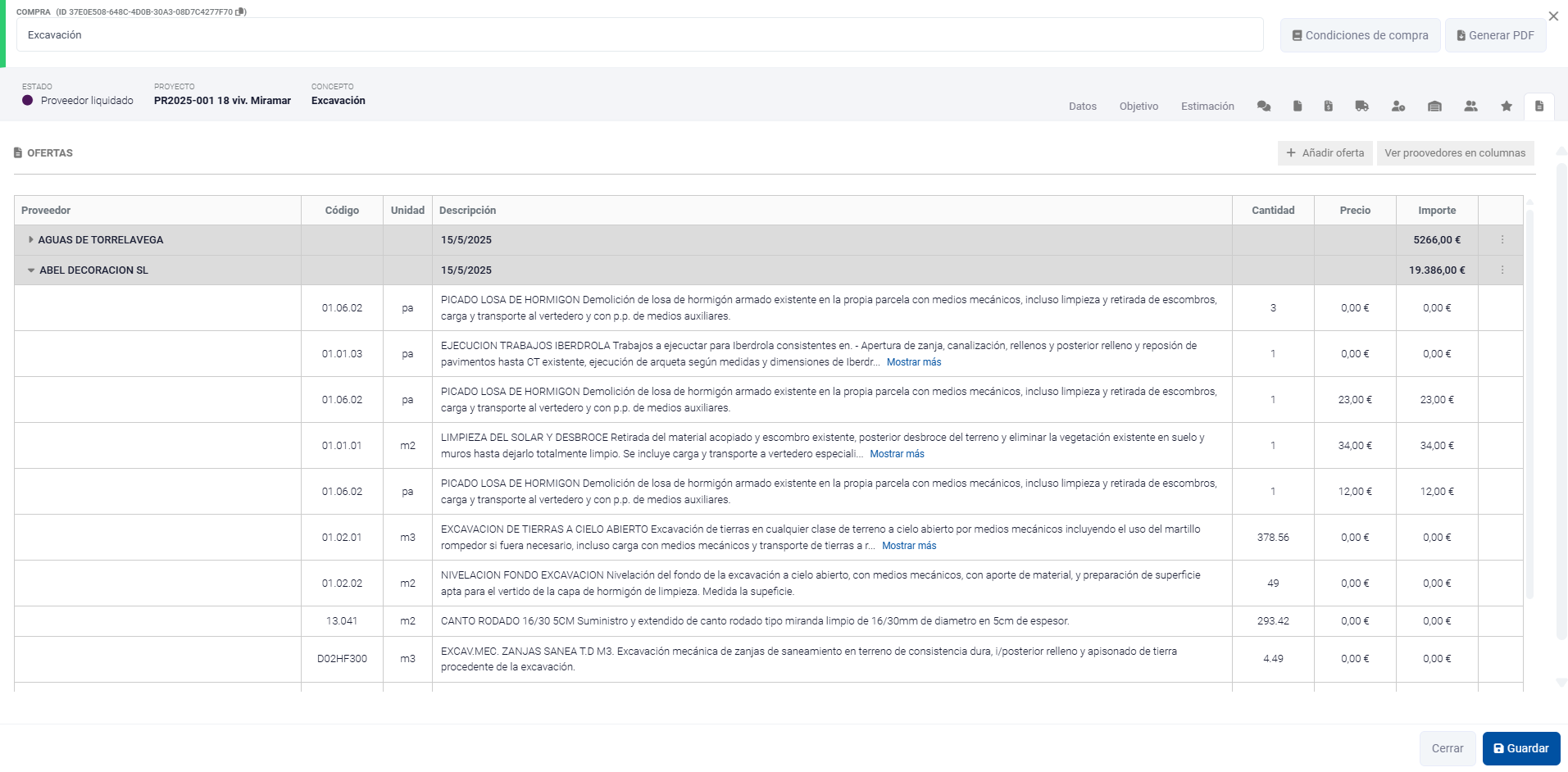This screenshot has height=772, width=1568.
Task: Open the user clock icon tab
Action: click(x=1398, y=107)
